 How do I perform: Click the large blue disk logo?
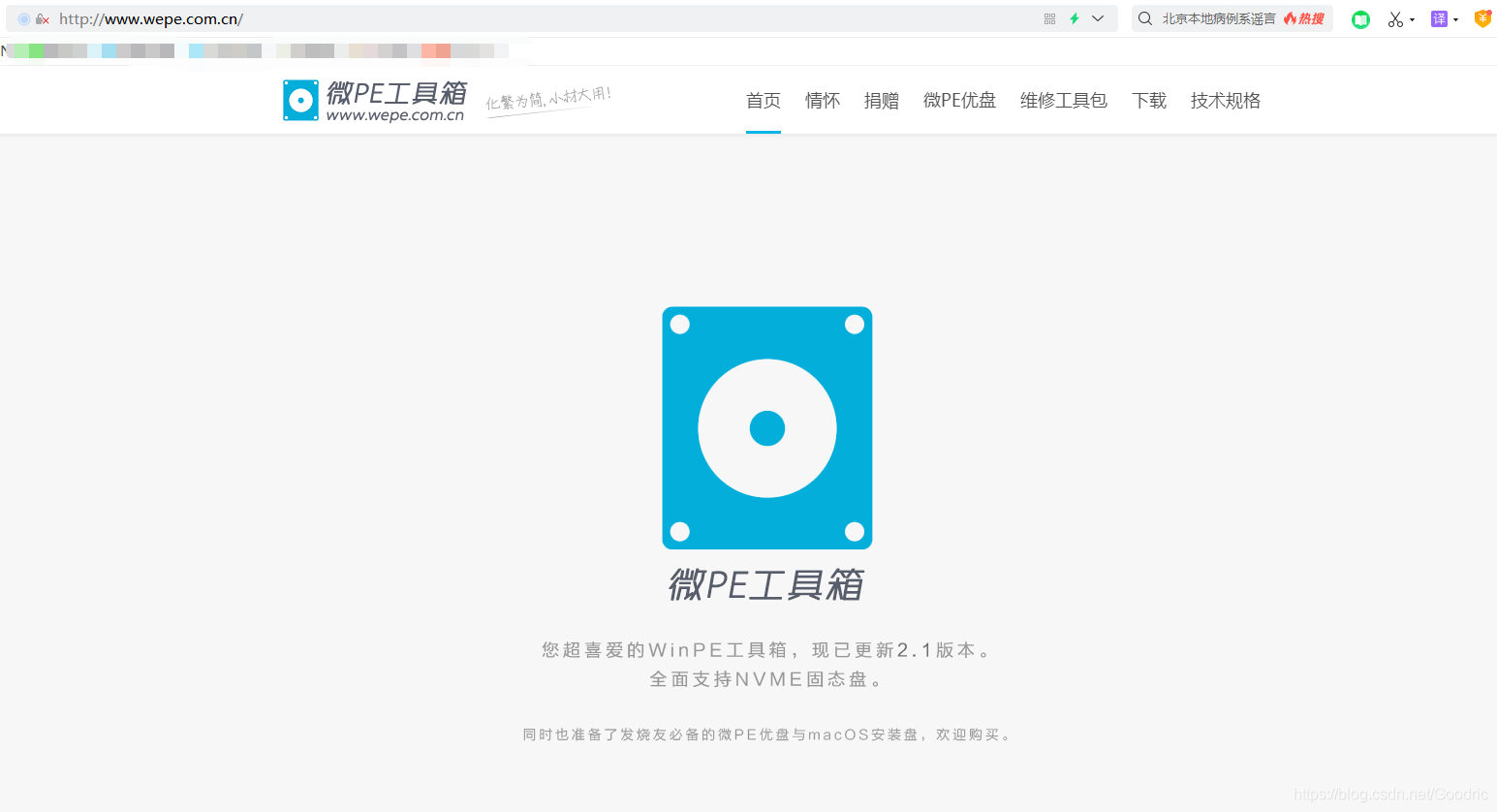[x=767, y=428]
